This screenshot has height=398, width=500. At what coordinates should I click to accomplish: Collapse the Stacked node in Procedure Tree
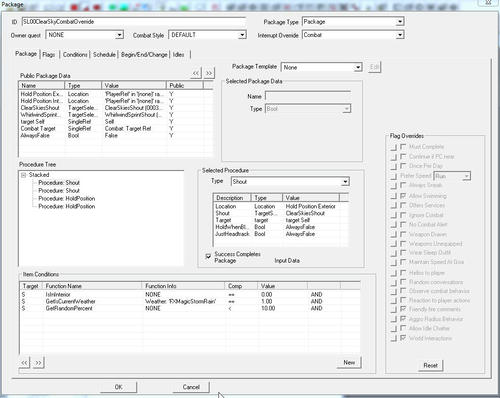[23, 175]
